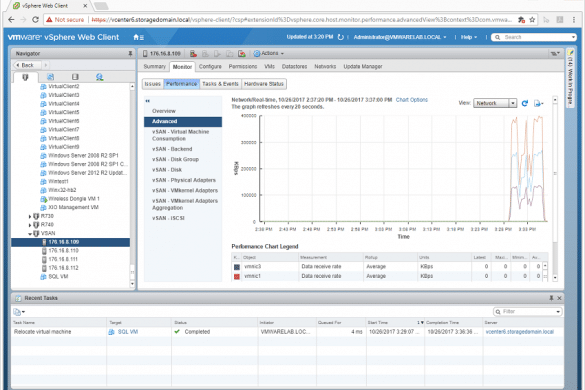Screen dimensions: 585x390
Task: Click the red vmnic1 legend color swatch
Action: [237, 276]
